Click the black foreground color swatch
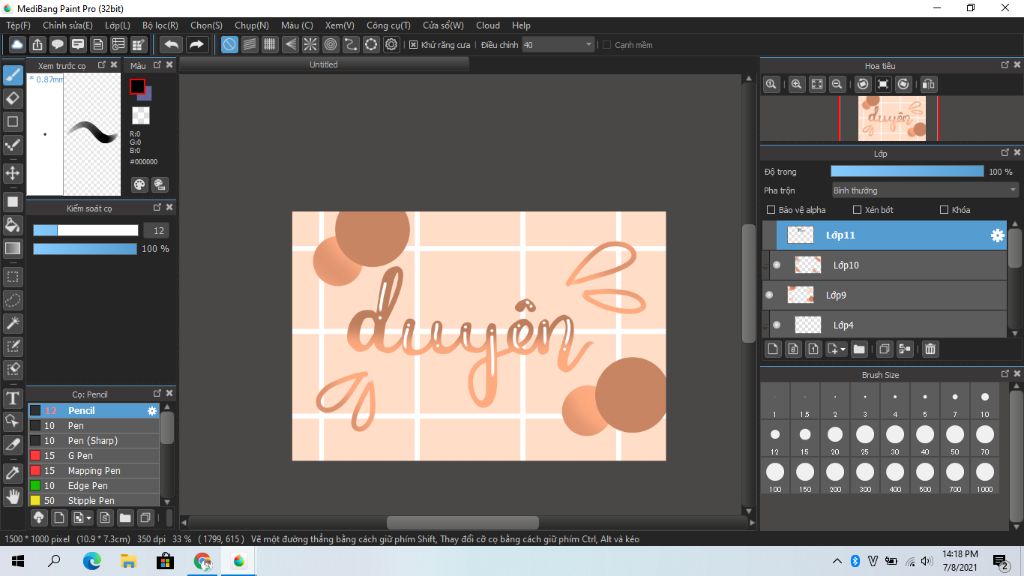 [137, 86]
